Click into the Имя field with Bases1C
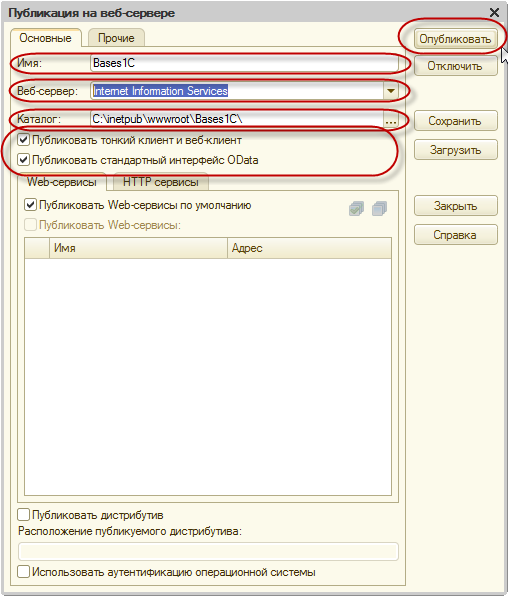Image resolution: width=508 pixels, height=596 pixels. pyautogui.click(x=244, y=63)
